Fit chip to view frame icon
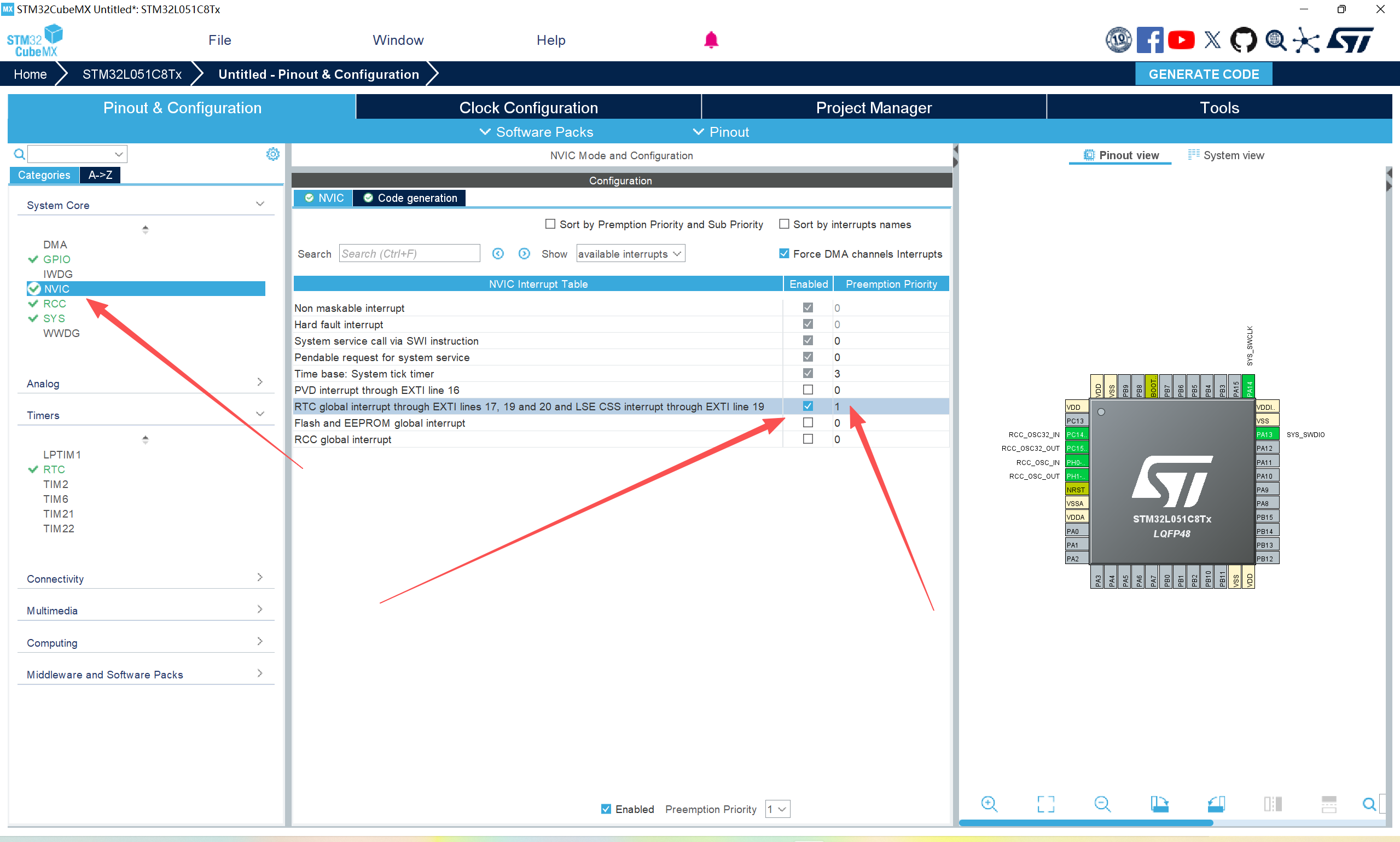 coord(1045,803)
